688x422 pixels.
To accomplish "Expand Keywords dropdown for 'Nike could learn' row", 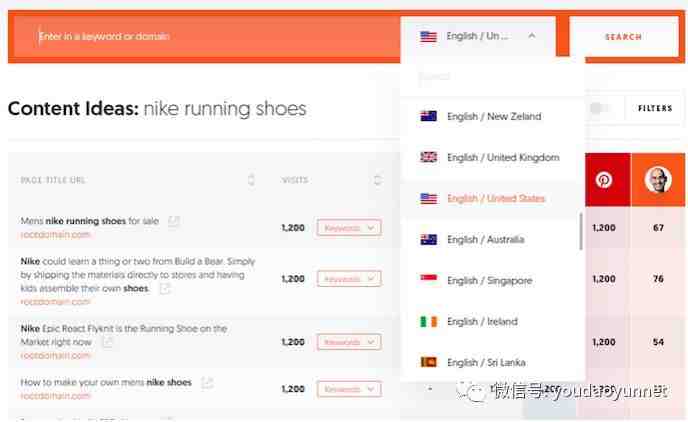I will 349,279.
